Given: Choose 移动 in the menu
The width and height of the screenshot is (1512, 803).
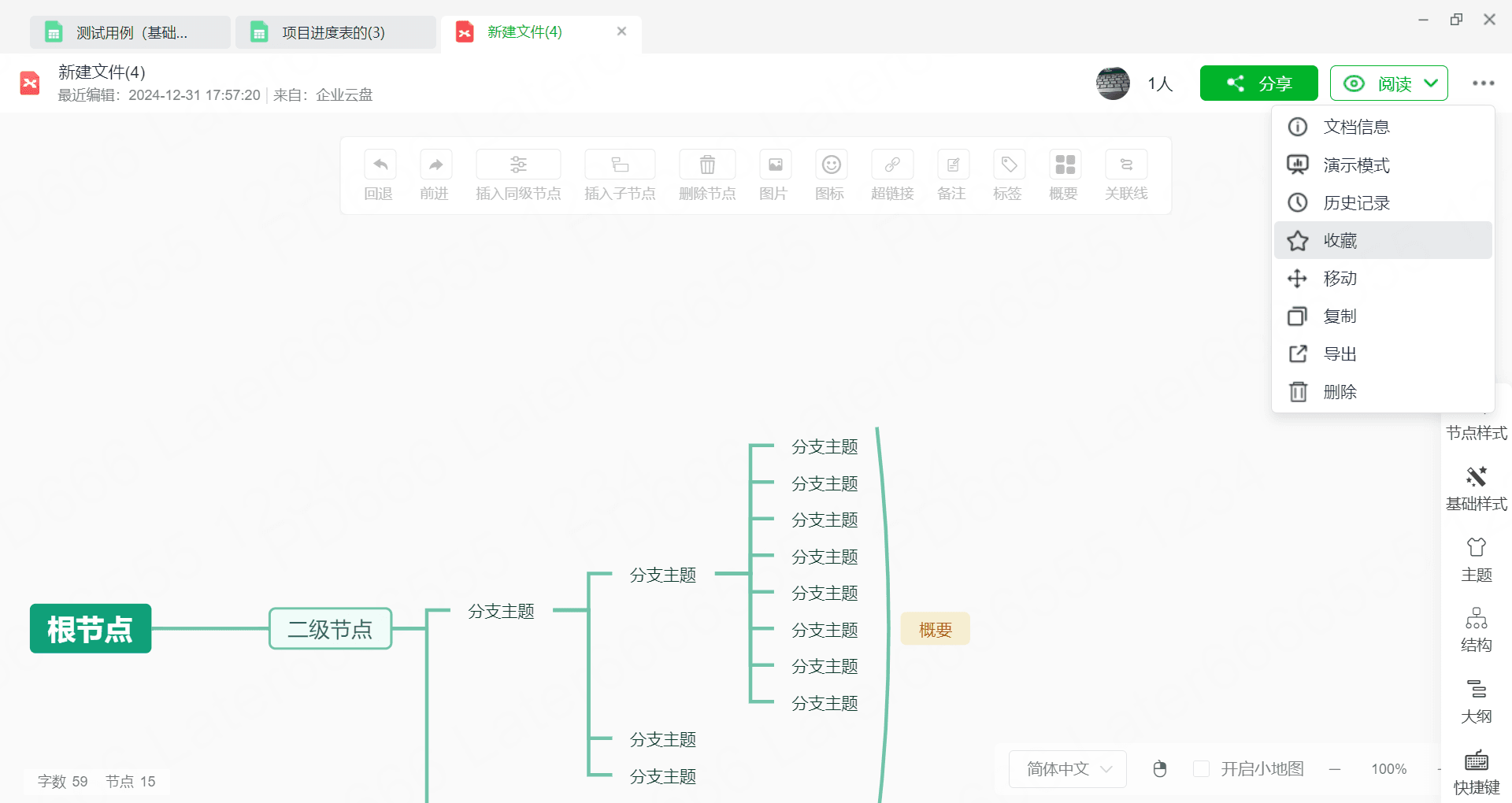Looking at the screenshot, I should pyautogui.click(x=1383, y=278).
